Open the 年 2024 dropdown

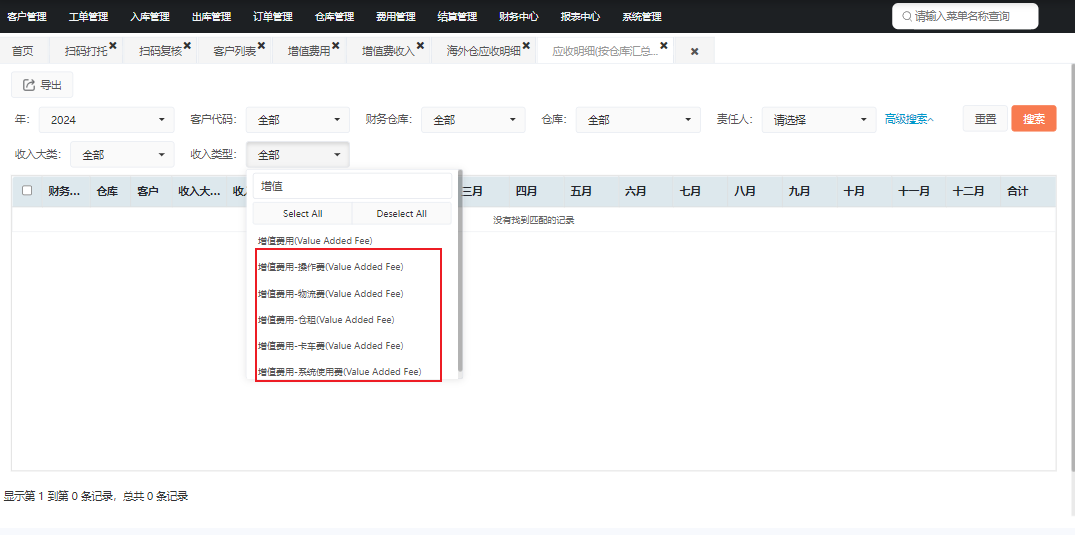click(106, 120)
